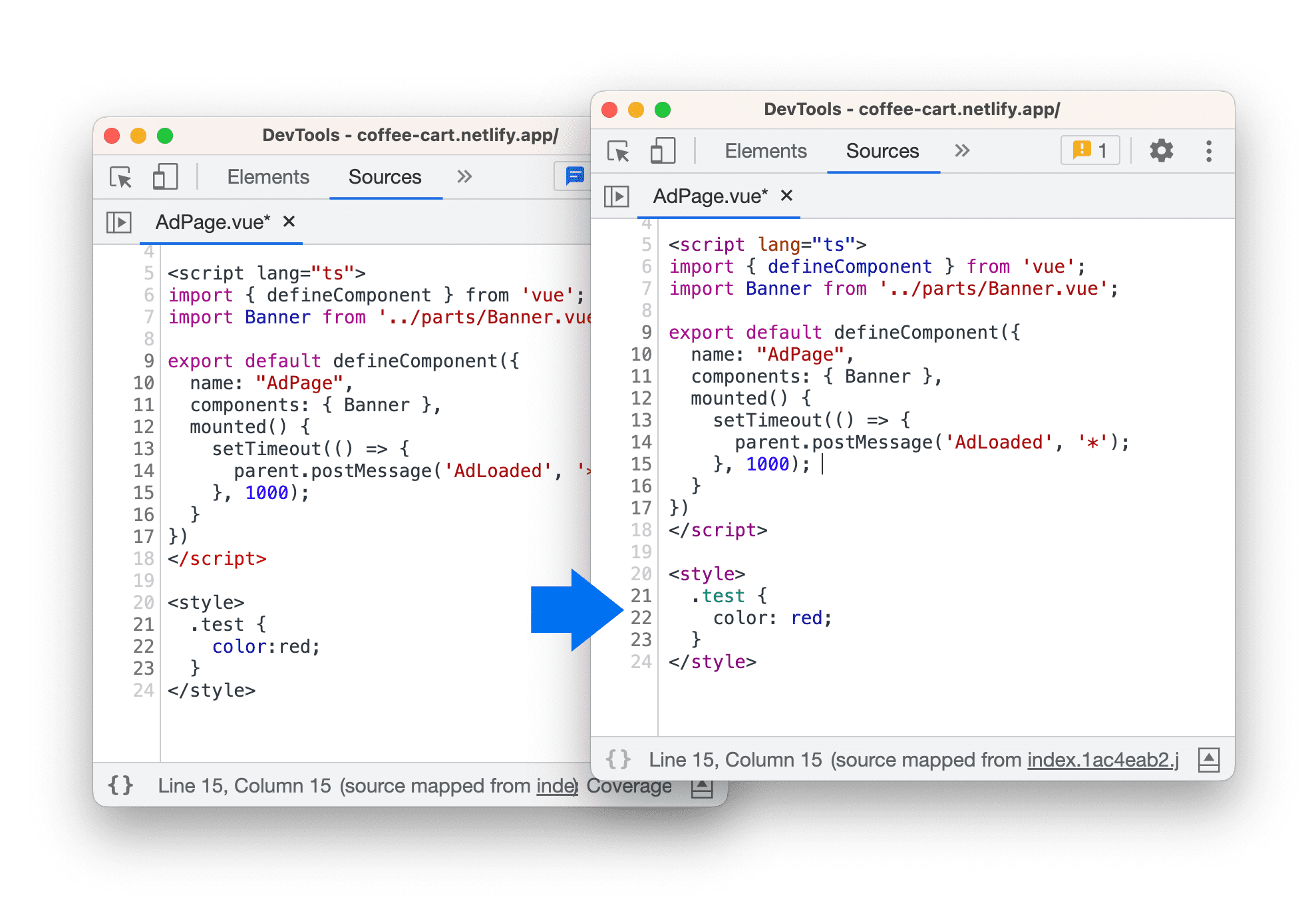This screenshot has width=1316, height=905.
Task: Click the inspect element cursor icon right panel
Action: 618,152
